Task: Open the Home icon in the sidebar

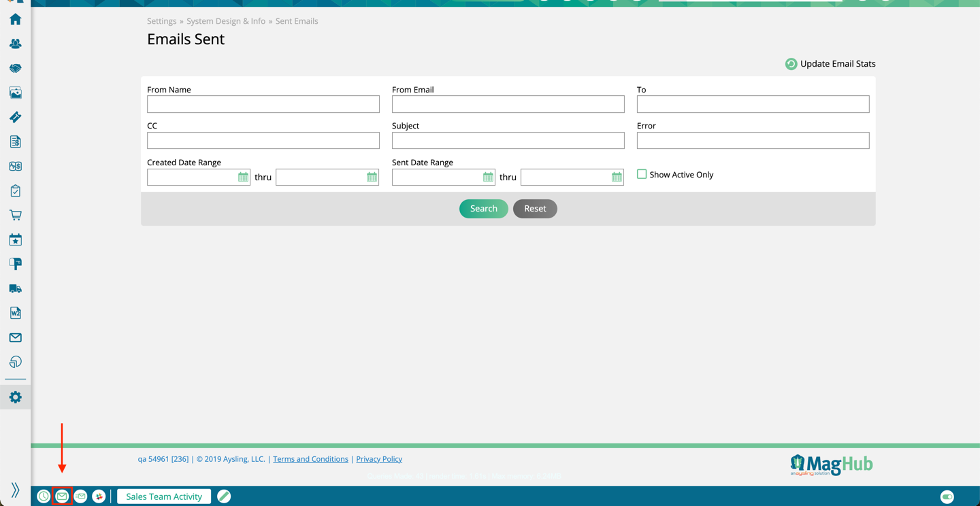Action: coord(15,19)
